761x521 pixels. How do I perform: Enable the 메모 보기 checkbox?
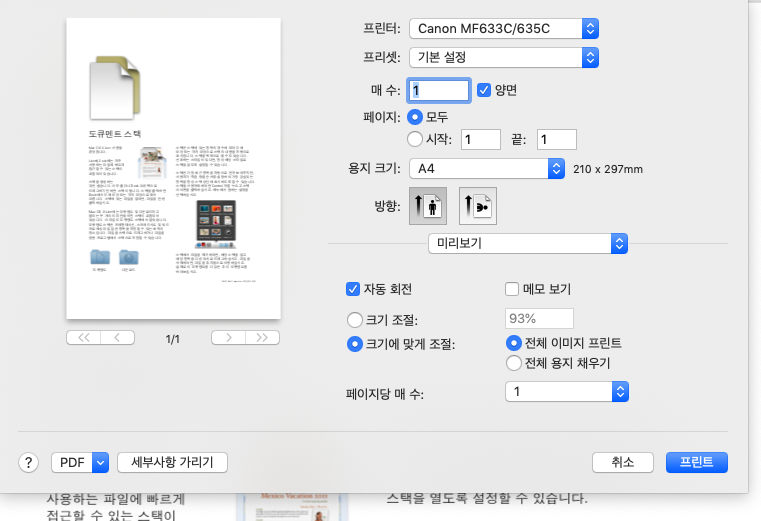click(513, 290)
